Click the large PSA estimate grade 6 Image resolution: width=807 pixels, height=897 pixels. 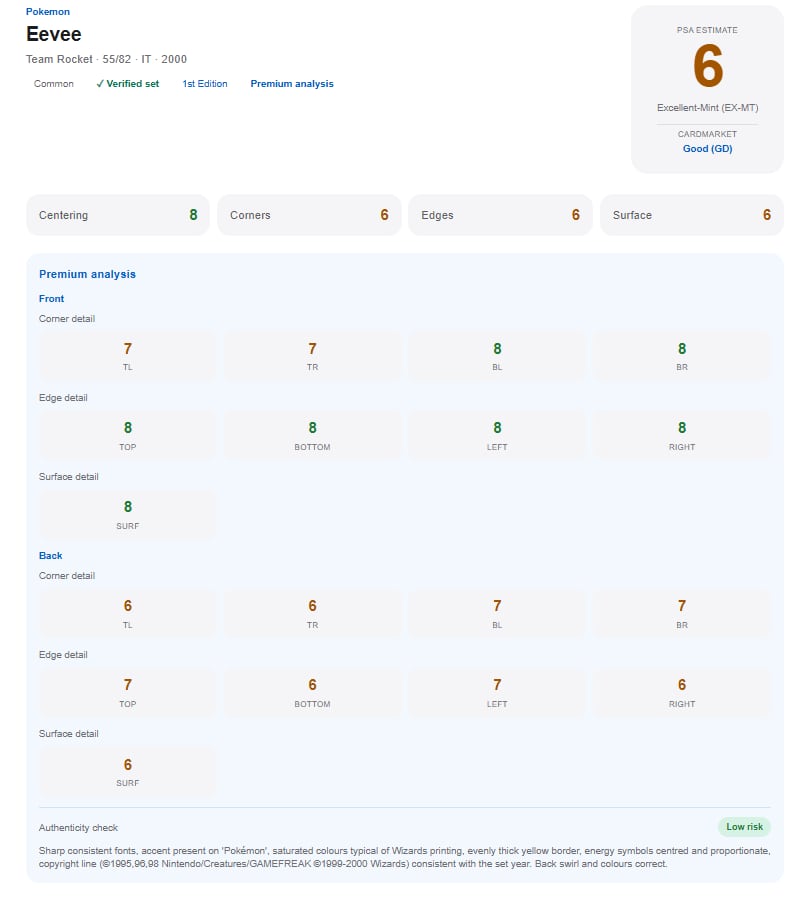coord(707,66)
